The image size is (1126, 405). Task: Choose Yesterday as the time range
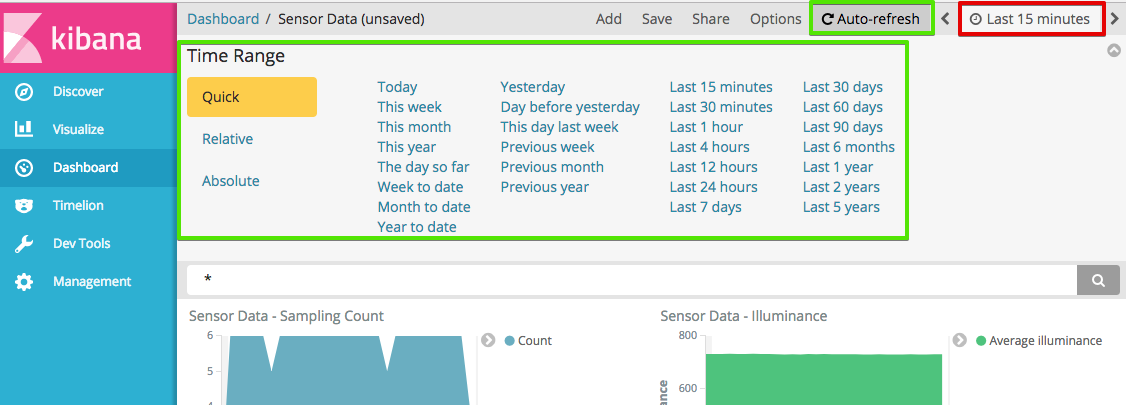point(533,87)
